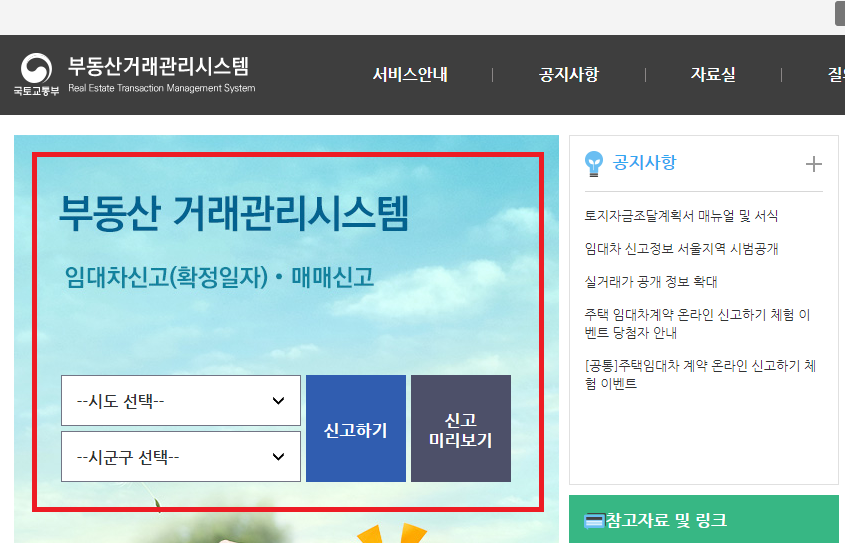This screenshot has height=543, width=845.
Task: Open the 부동산거래관리시스템 site title link
Action: (161, 74)
